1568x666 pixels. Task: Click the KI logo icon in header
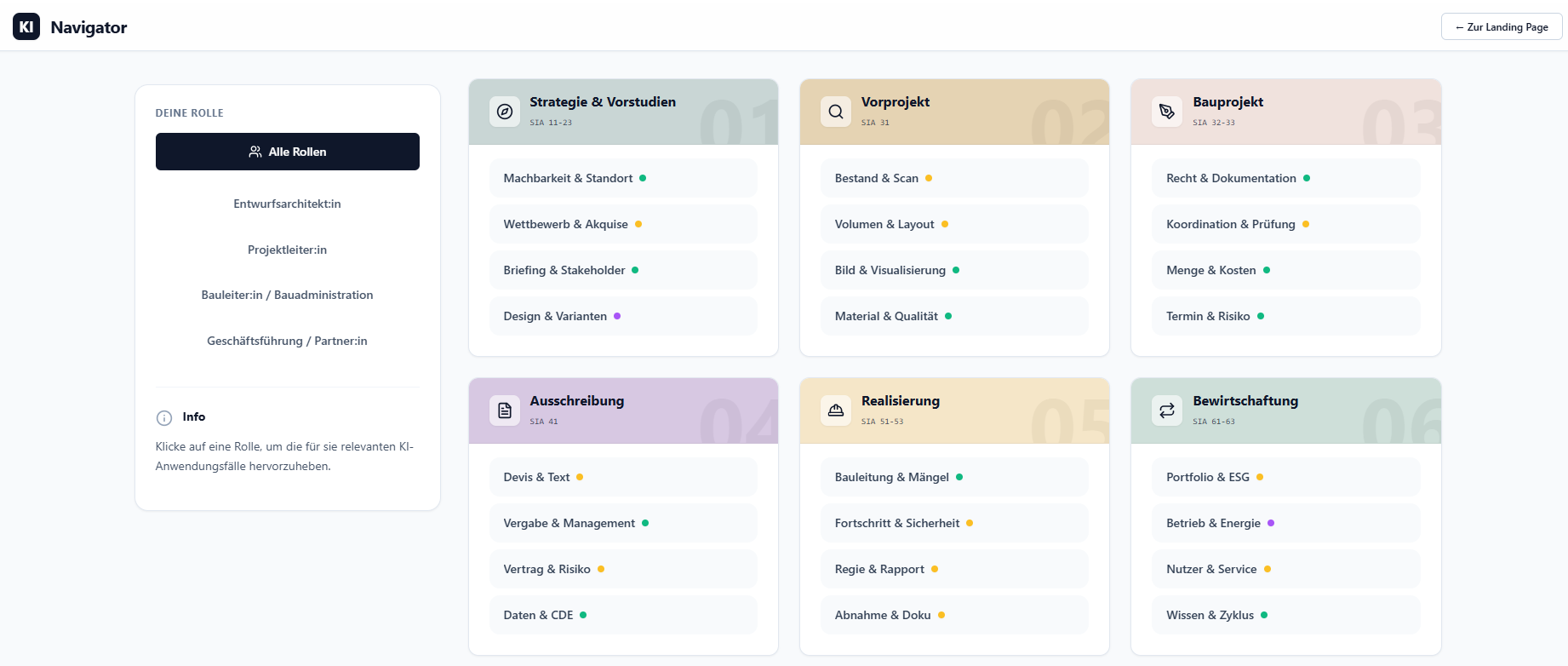click(x=26, y=26)
